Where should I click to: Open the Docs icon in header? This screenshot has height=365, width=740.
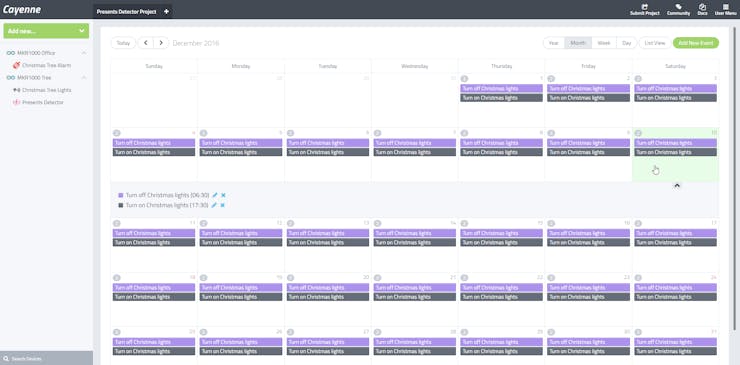(702, 7)
